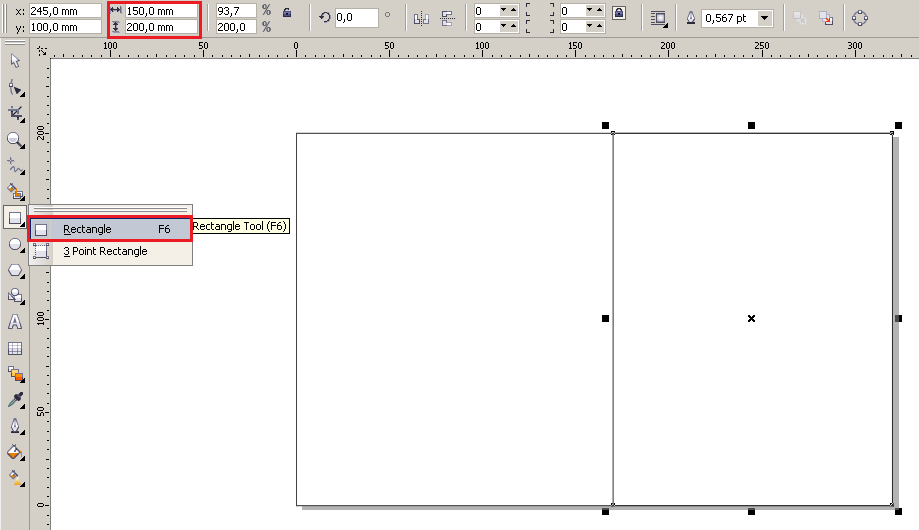Select the Ellipse tool
This screenshot has height=530, width=919.
pyautogui.click(x=15, y=244)
